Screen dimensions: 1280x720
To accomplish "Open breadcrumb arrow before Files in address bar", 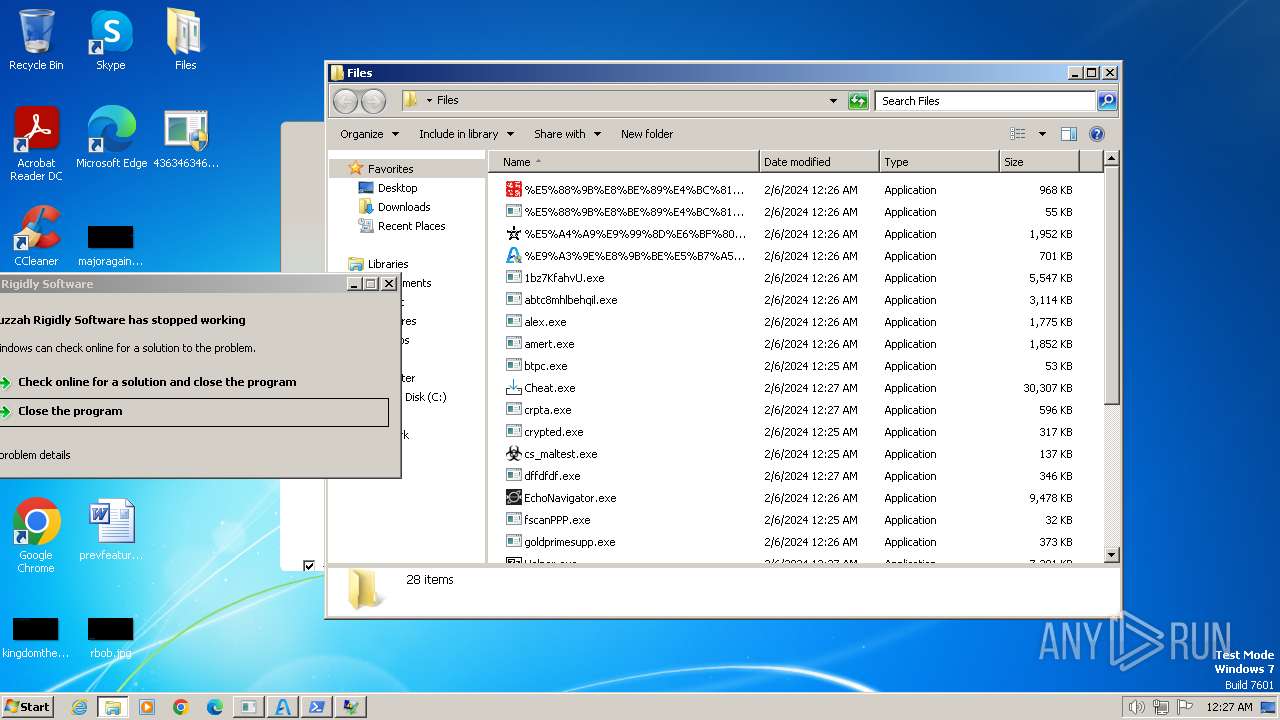I will pos(429,100).
